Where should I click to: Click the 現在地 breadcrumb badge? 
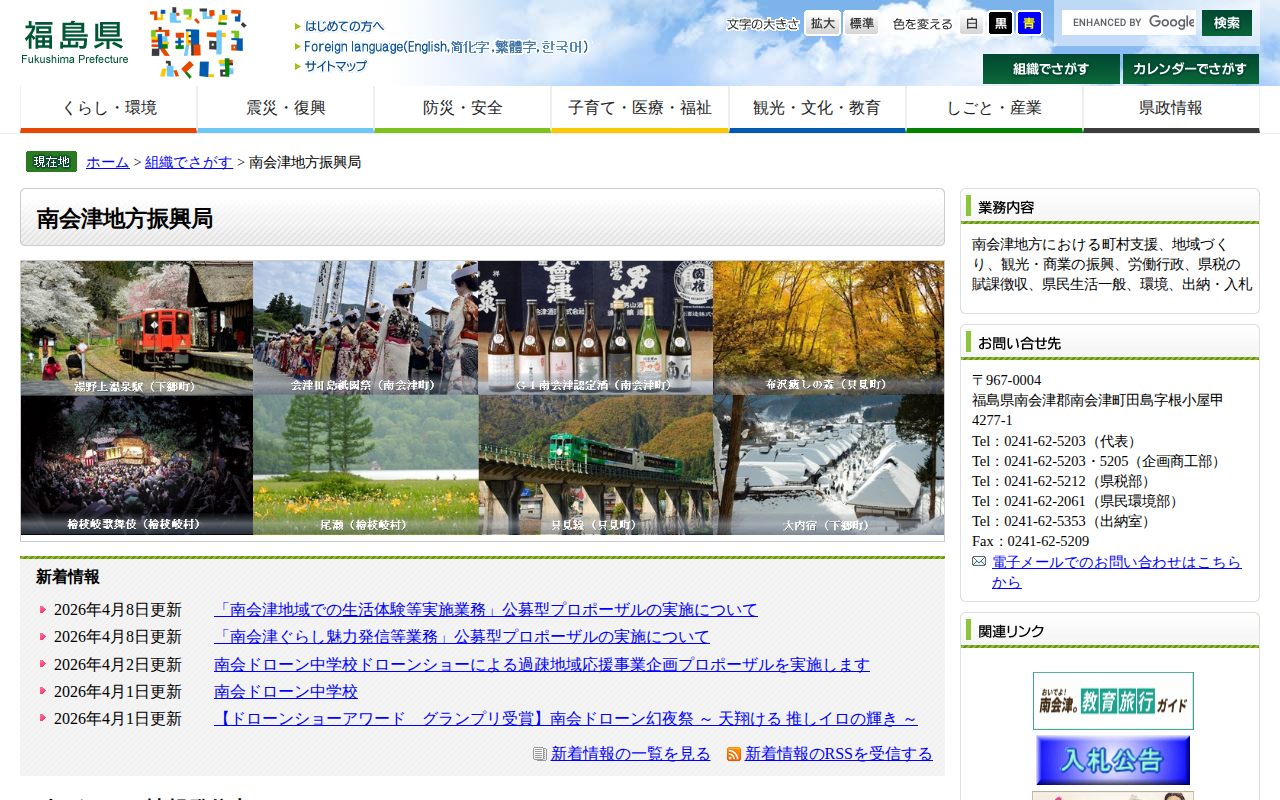pyautogui.click(x=51, y=162)
